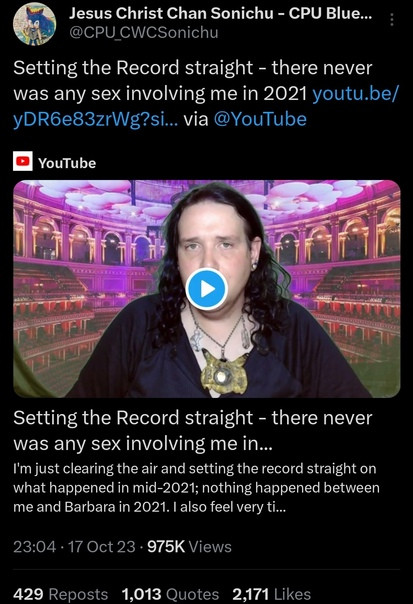Open the yDR6e83zrWg link continuation
The image size is (413, 604).
click(96, 119)
